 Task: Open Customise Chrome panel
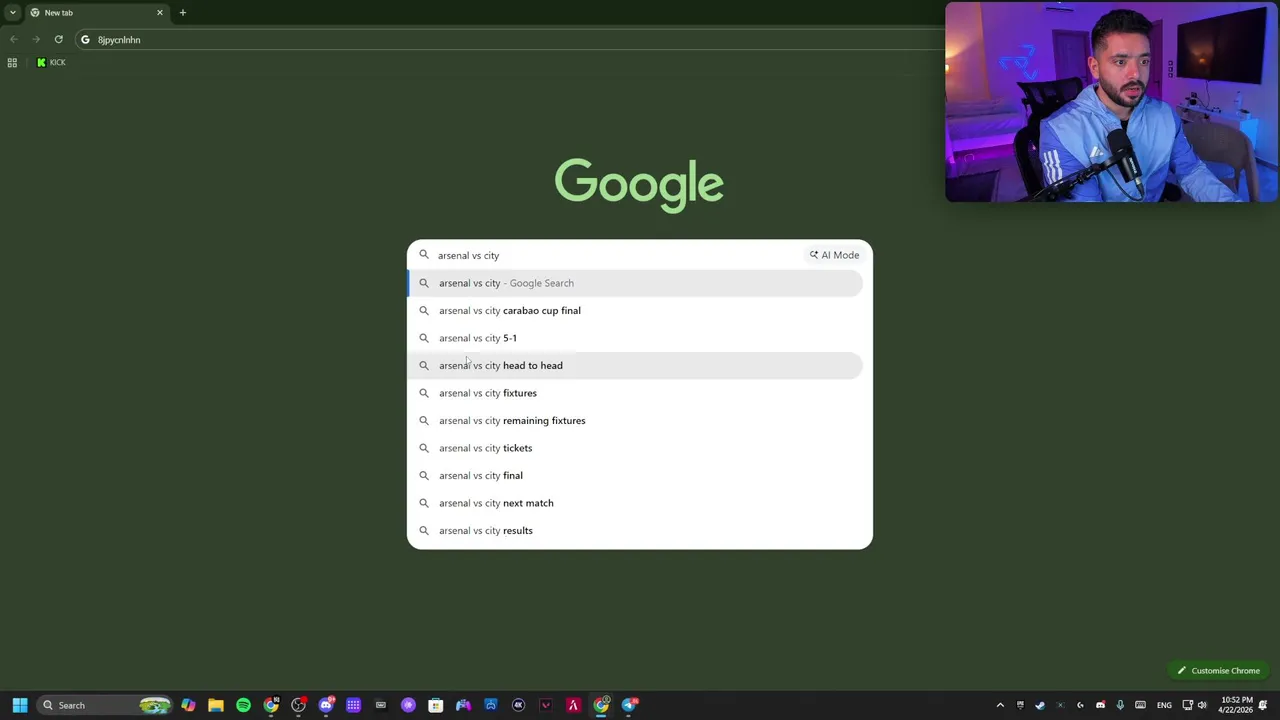point(1218,671)
